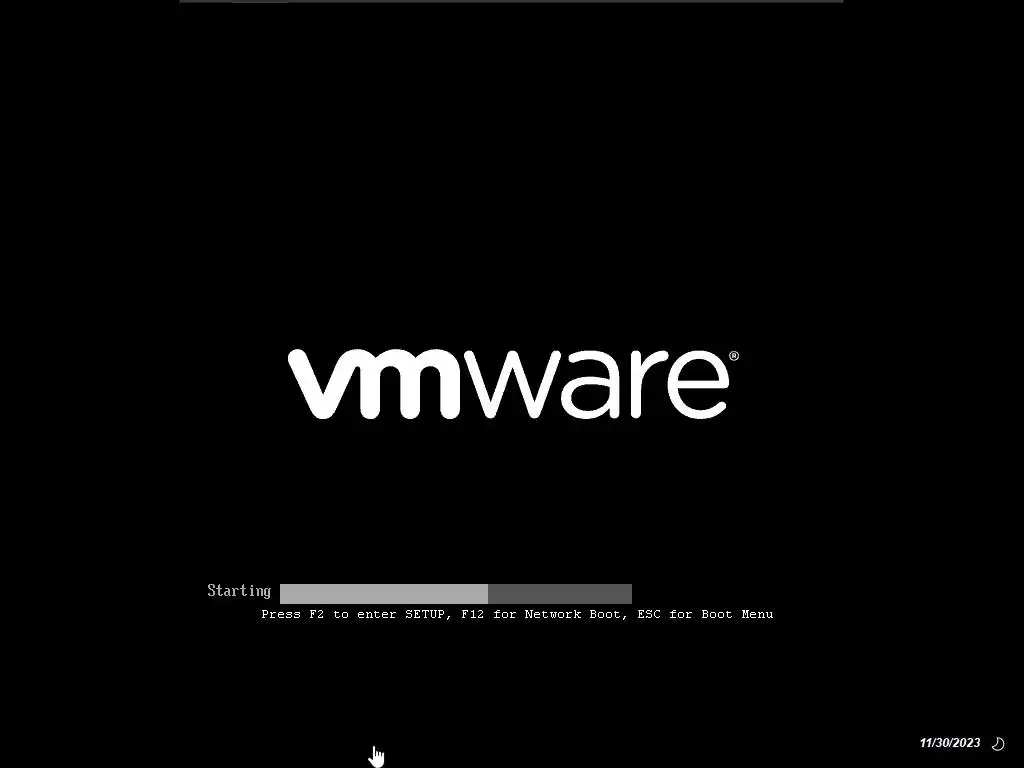Click the unfilled dark portion of the progress bar

tap(560, 594)
